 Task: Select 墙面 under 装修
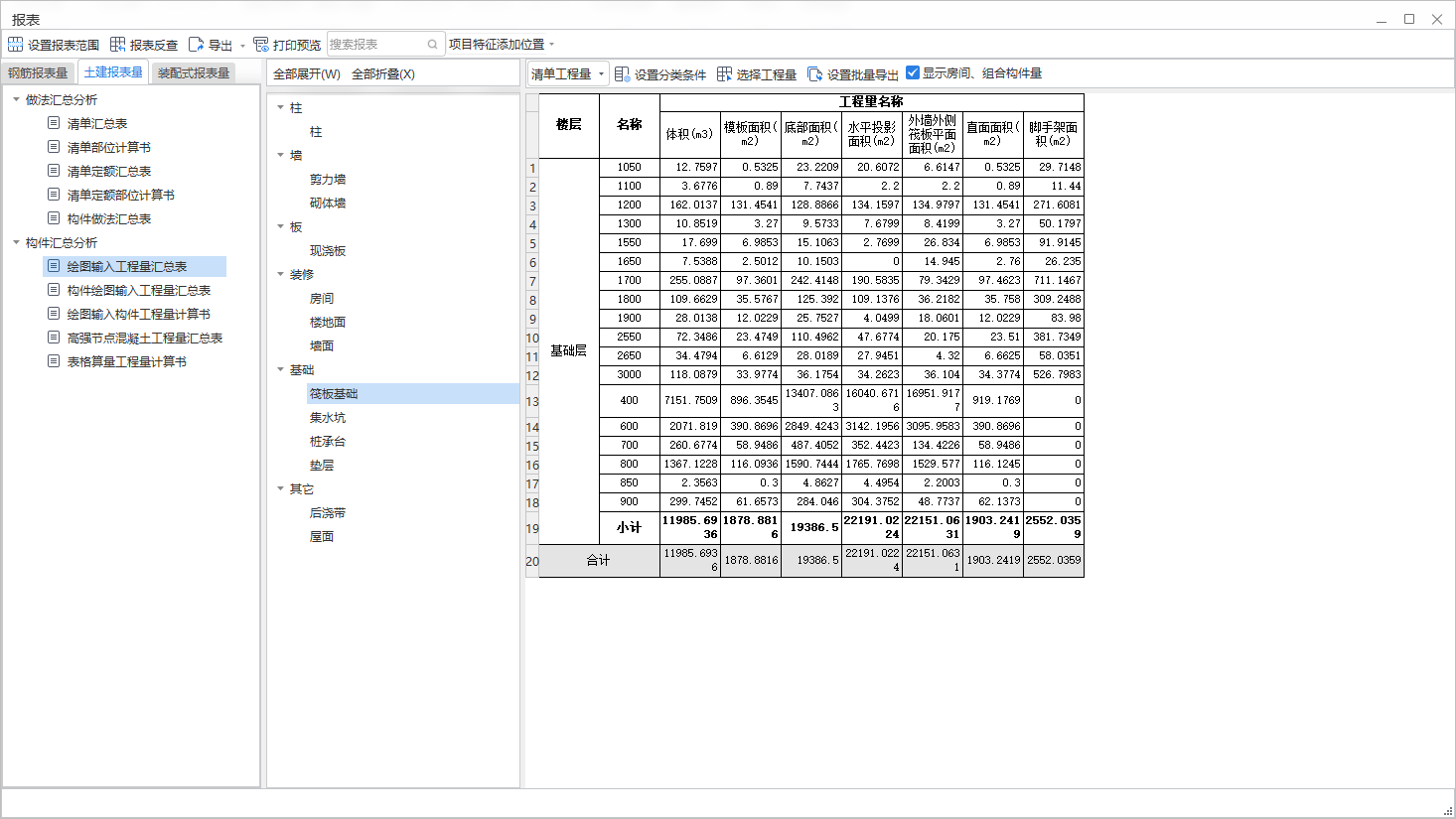tap(322, 345)
